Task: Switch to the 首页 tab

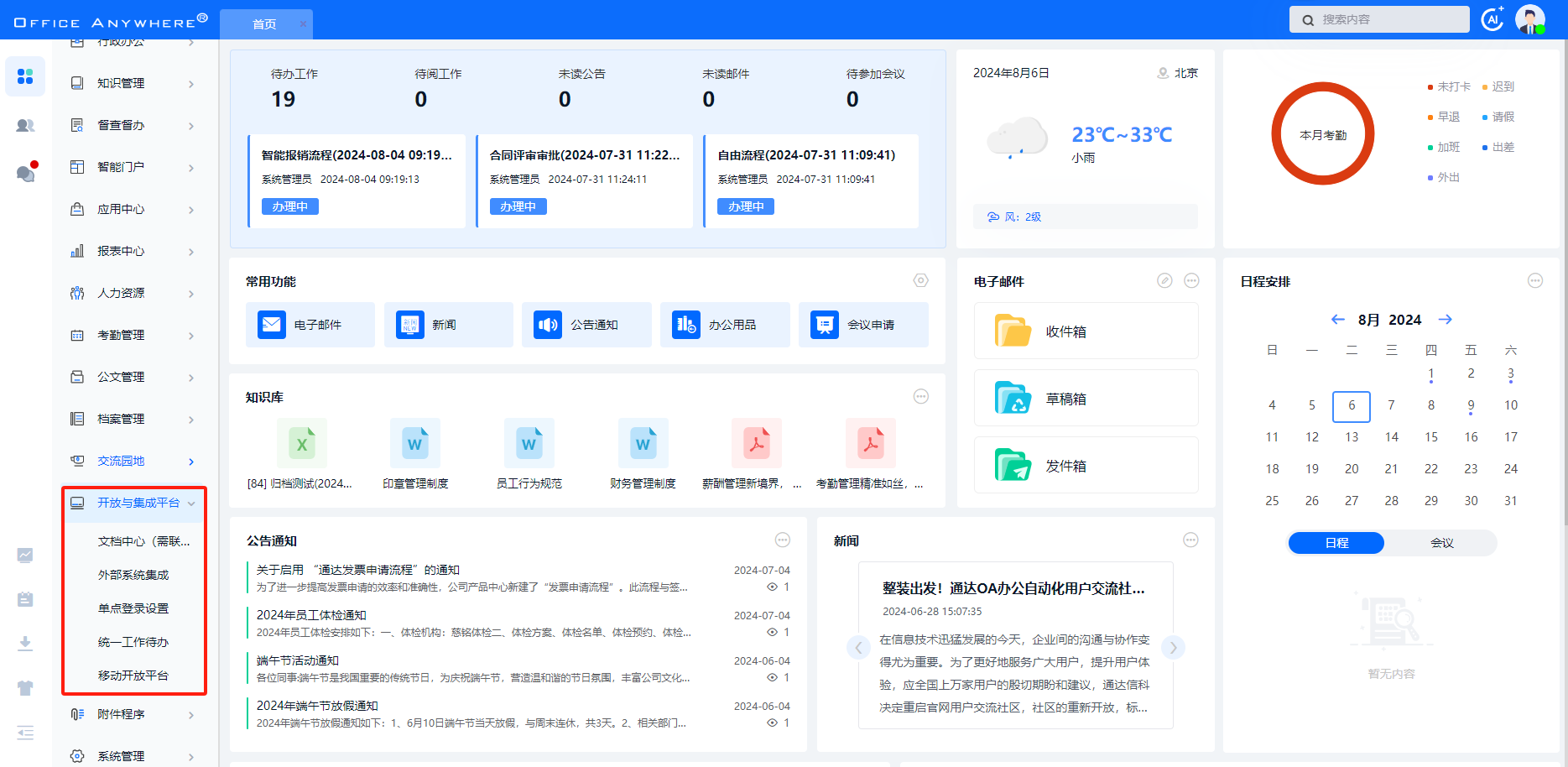Action: click(x=264, y=24)
